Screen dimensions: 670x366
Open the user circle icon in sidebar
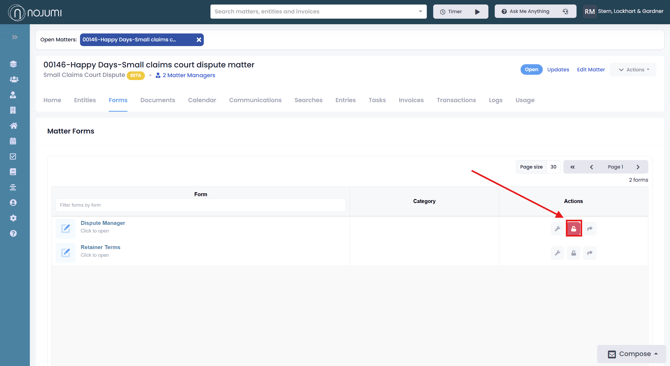pos(13,202)
